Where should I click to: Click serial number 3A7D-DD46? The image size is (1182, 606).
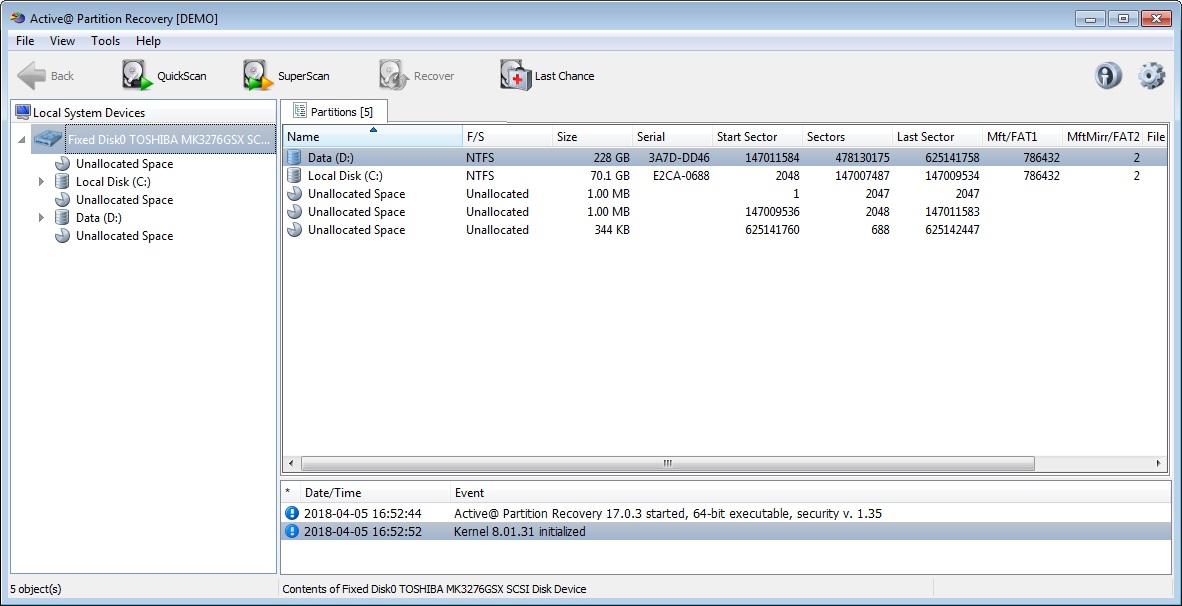tap(678, 158)
